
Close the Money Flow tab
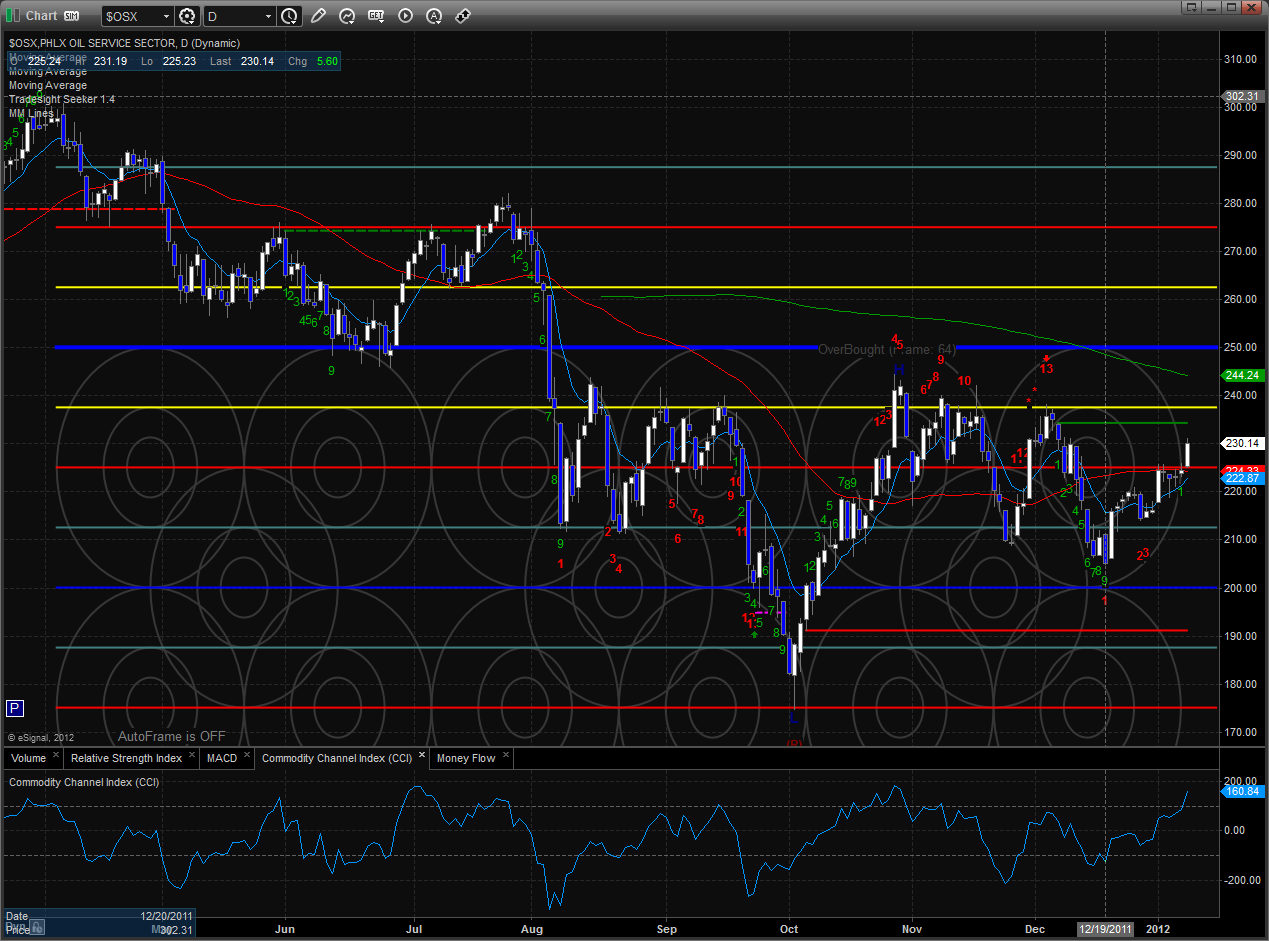506,757
